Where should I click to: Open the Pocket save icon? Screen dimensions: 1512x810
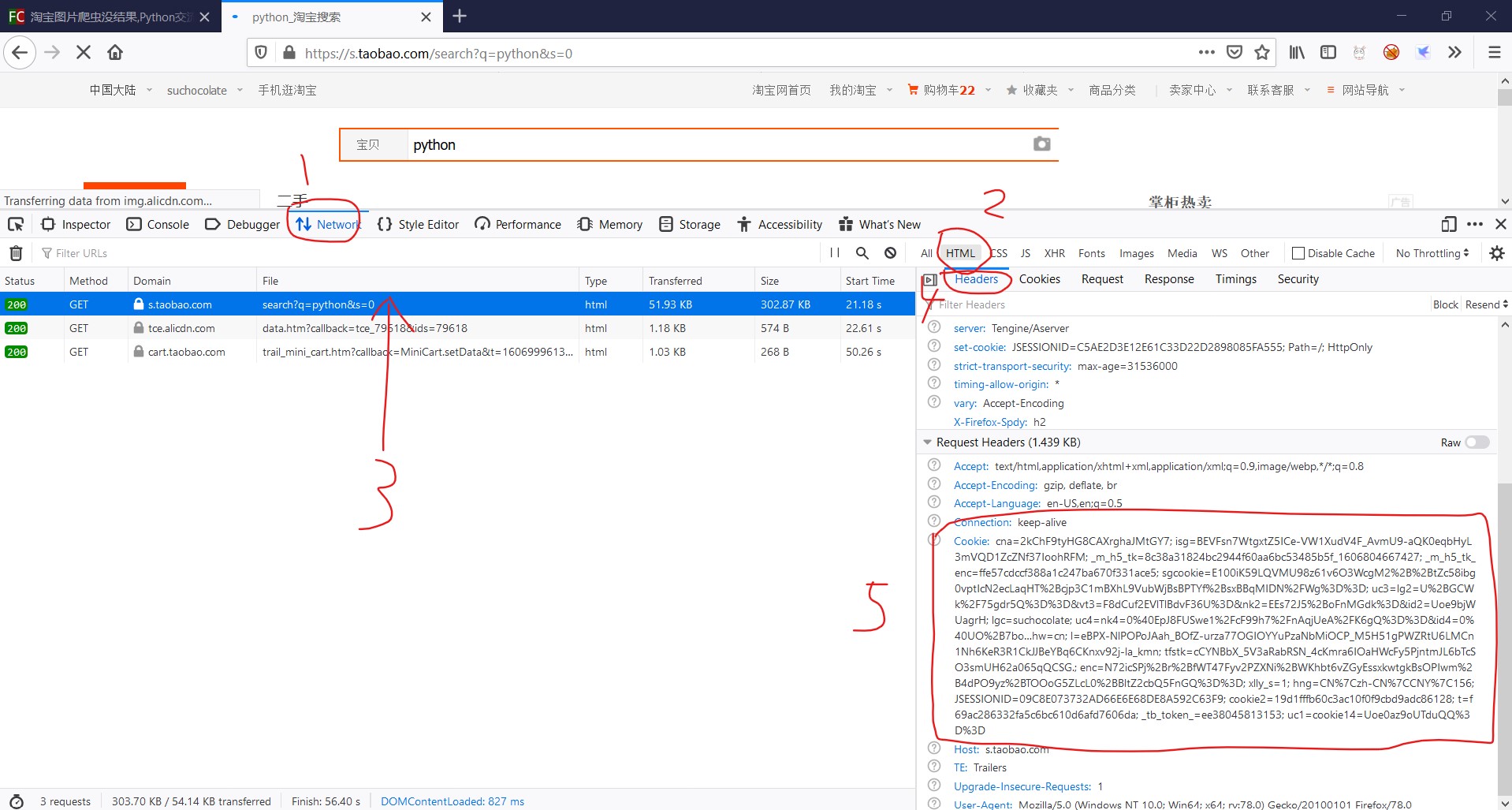tap(1235, 53)
